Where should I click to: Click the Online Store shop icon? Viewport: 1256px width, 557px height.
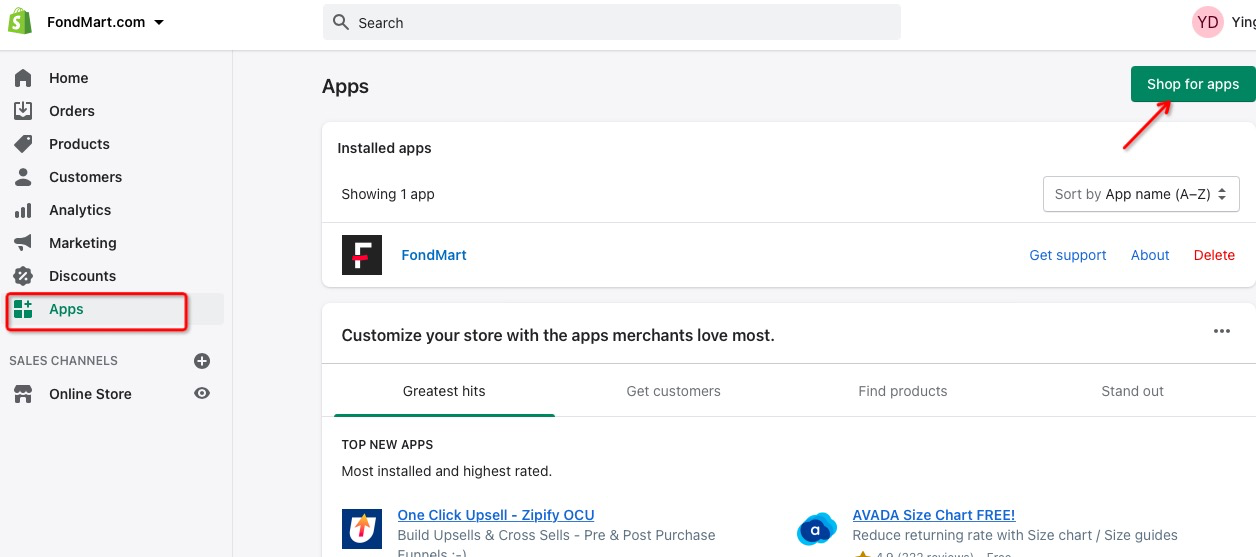tap(23, 394)
